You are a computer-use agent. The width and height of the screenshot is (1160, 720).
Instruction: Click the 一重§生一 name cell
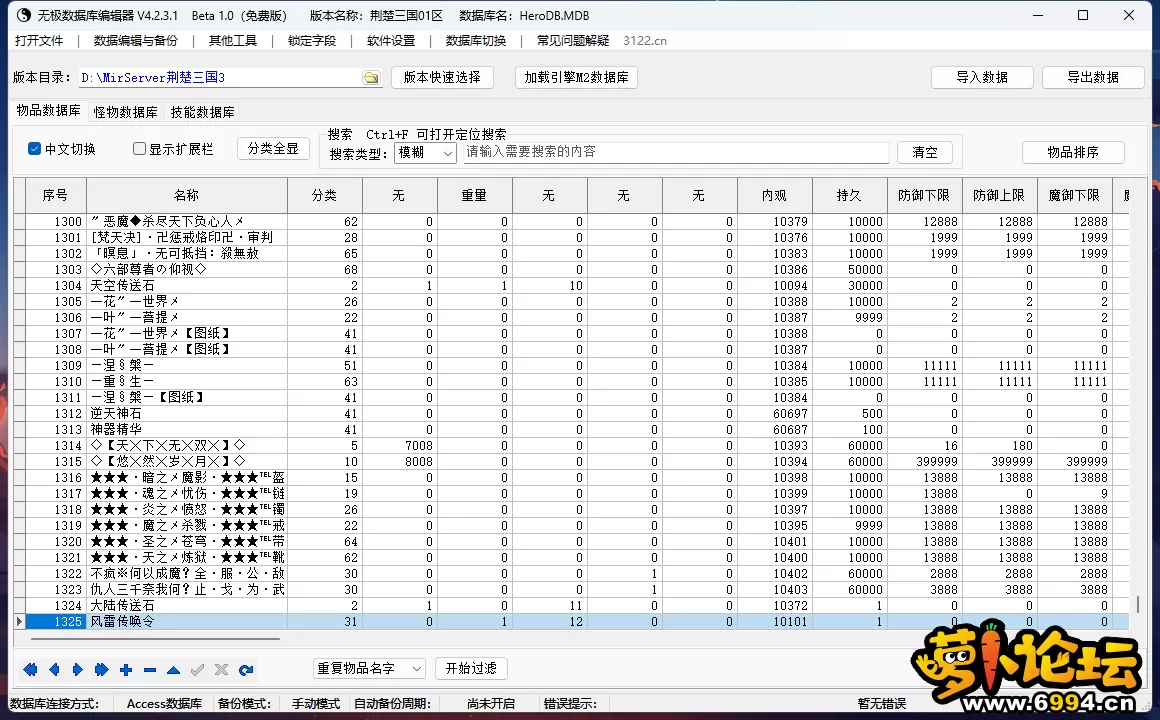pos(186,382)
